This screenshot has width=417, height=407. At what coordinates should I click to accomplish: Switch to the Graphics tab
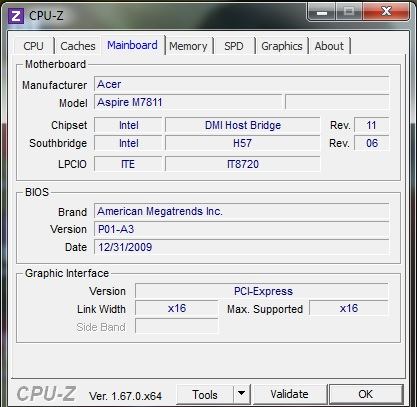pos(282,46)
